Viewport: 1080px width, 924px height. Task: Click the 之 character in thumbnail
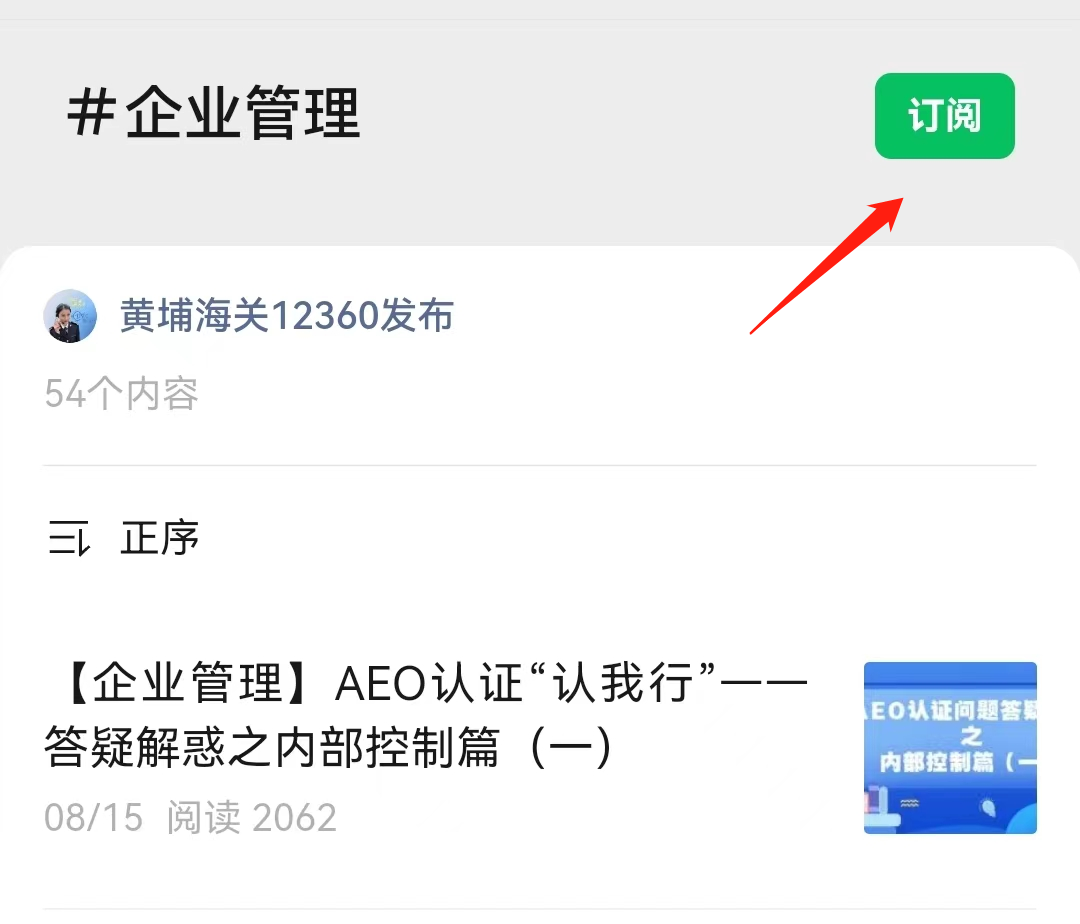point(972,736)
